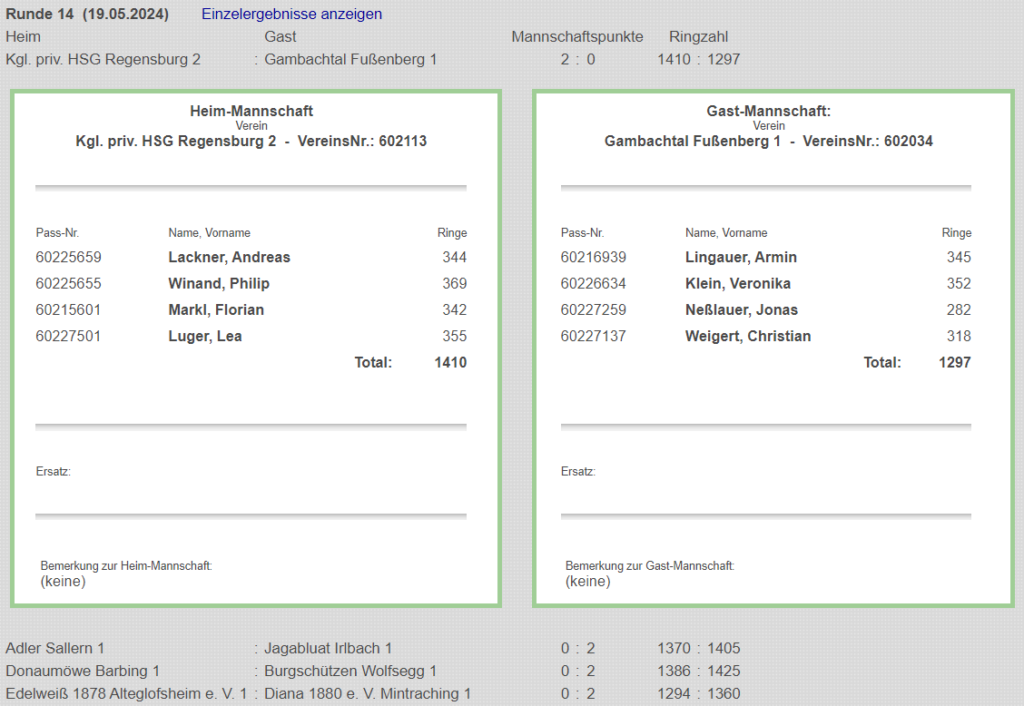
Task: Click Kgl. priv. HSG Regensburg 2 match row
Action: tap(103, 59)
